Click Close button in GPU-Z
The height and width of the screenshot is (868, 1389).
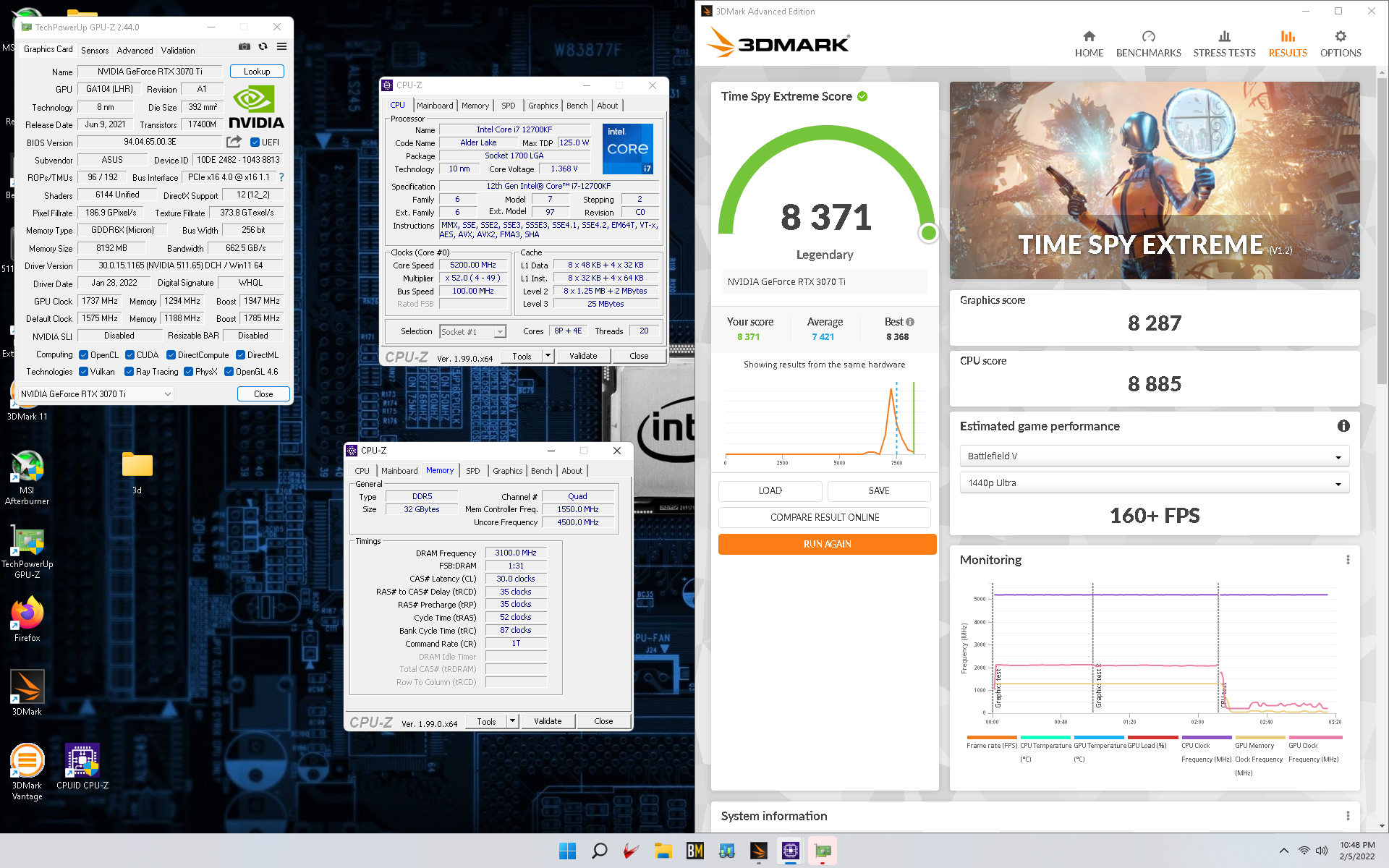pos(263,393)
